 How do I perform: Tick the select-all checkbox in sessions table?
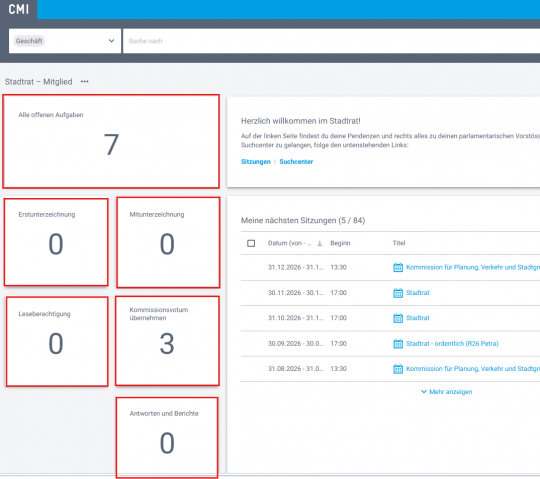pyautogui.click(x=251, y=243)
